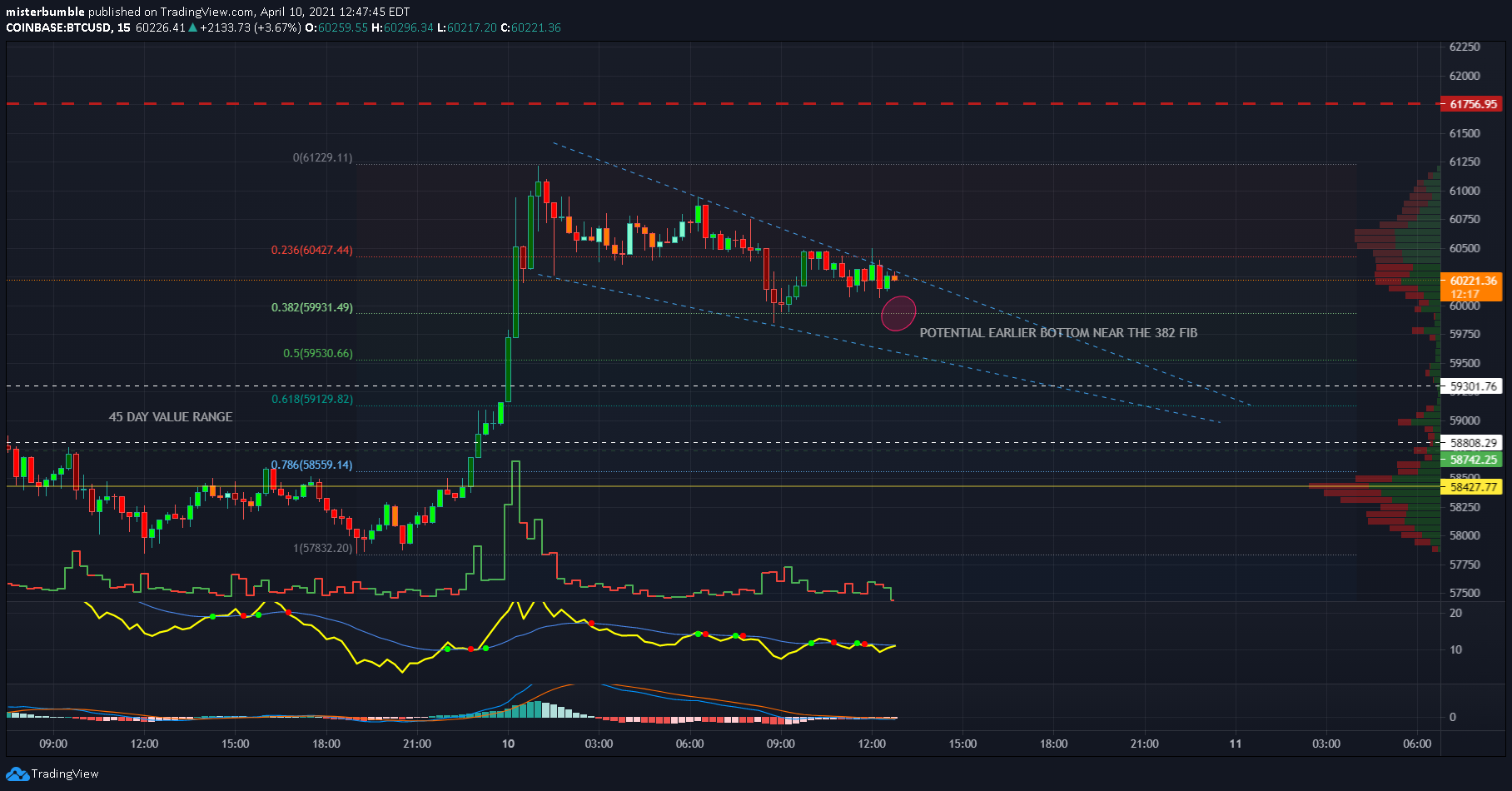Click the 57500 price axis value
The width and height of the screenshot is (1512, 791).
1465,593
